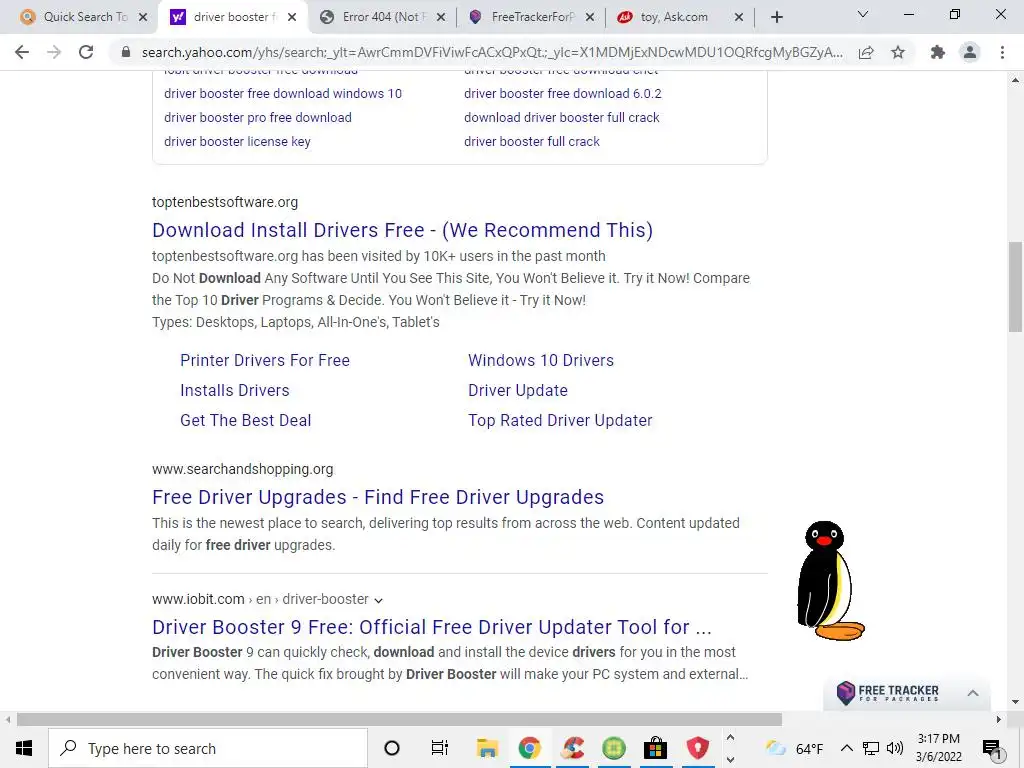Screen dimensions: 1024x768
Task: Click the vertical scrollbar thumb
Action: tap(1015, 287)
